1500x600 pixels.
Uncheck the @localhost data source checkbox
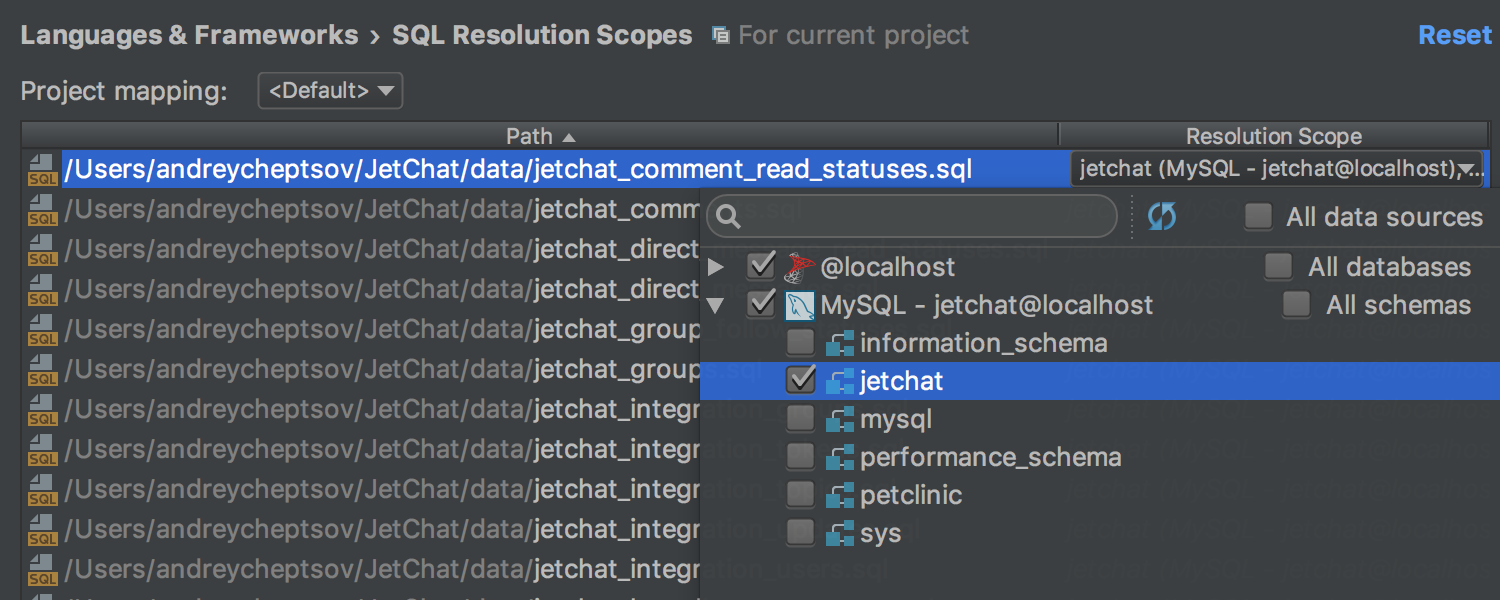click(x=762, y=266)
